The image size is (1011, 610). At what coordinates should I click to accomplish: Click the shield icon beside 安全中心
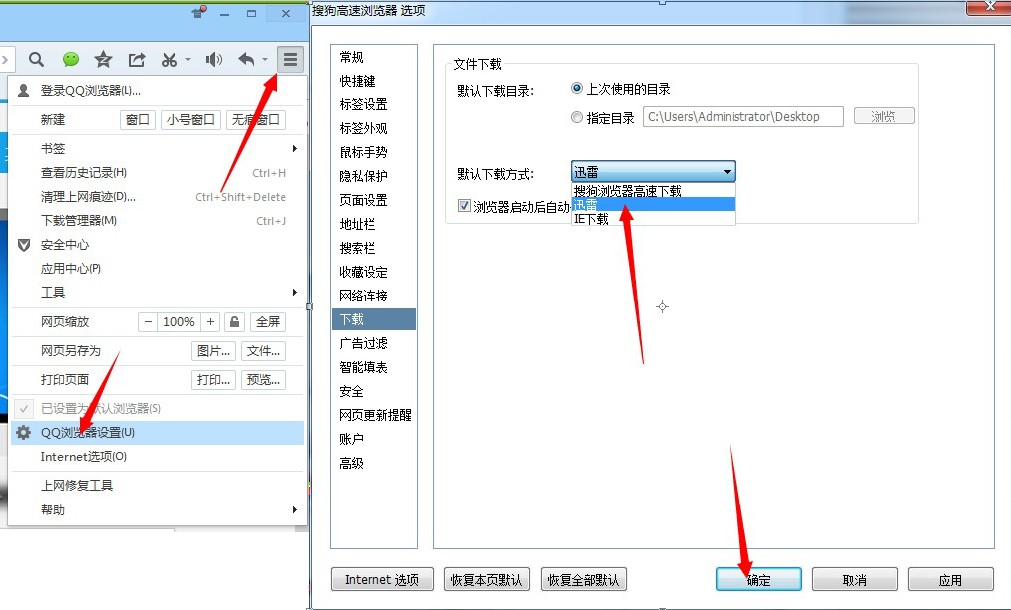click(24, 245)
